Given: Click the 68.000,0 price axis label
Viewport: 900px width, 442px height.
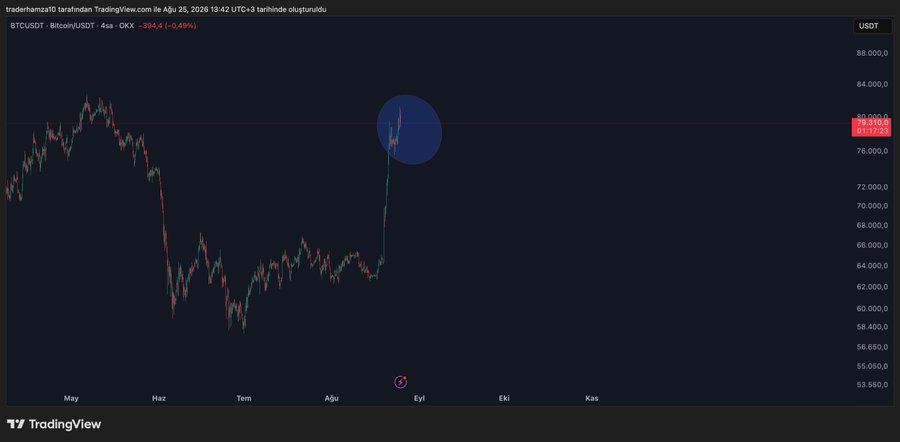Looking at the screenshot, I should (x=871, y=226).
